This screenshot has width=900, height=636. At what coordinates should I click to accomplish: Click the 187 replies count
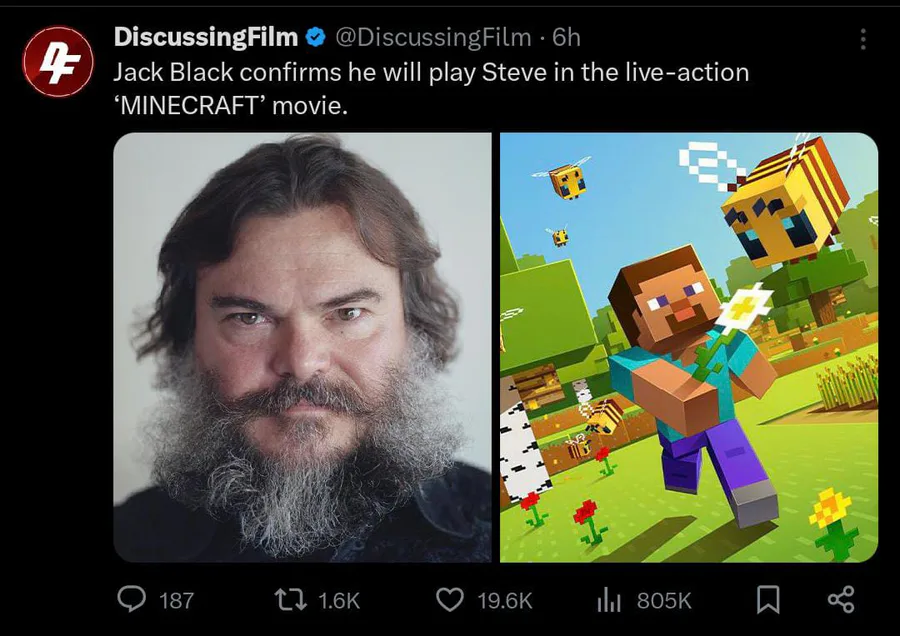click(x=176, y=600)
